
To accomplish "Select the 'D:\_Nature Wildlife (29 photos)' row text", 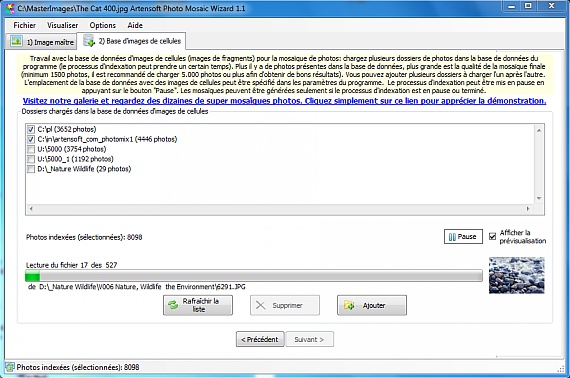I will 84,169.
